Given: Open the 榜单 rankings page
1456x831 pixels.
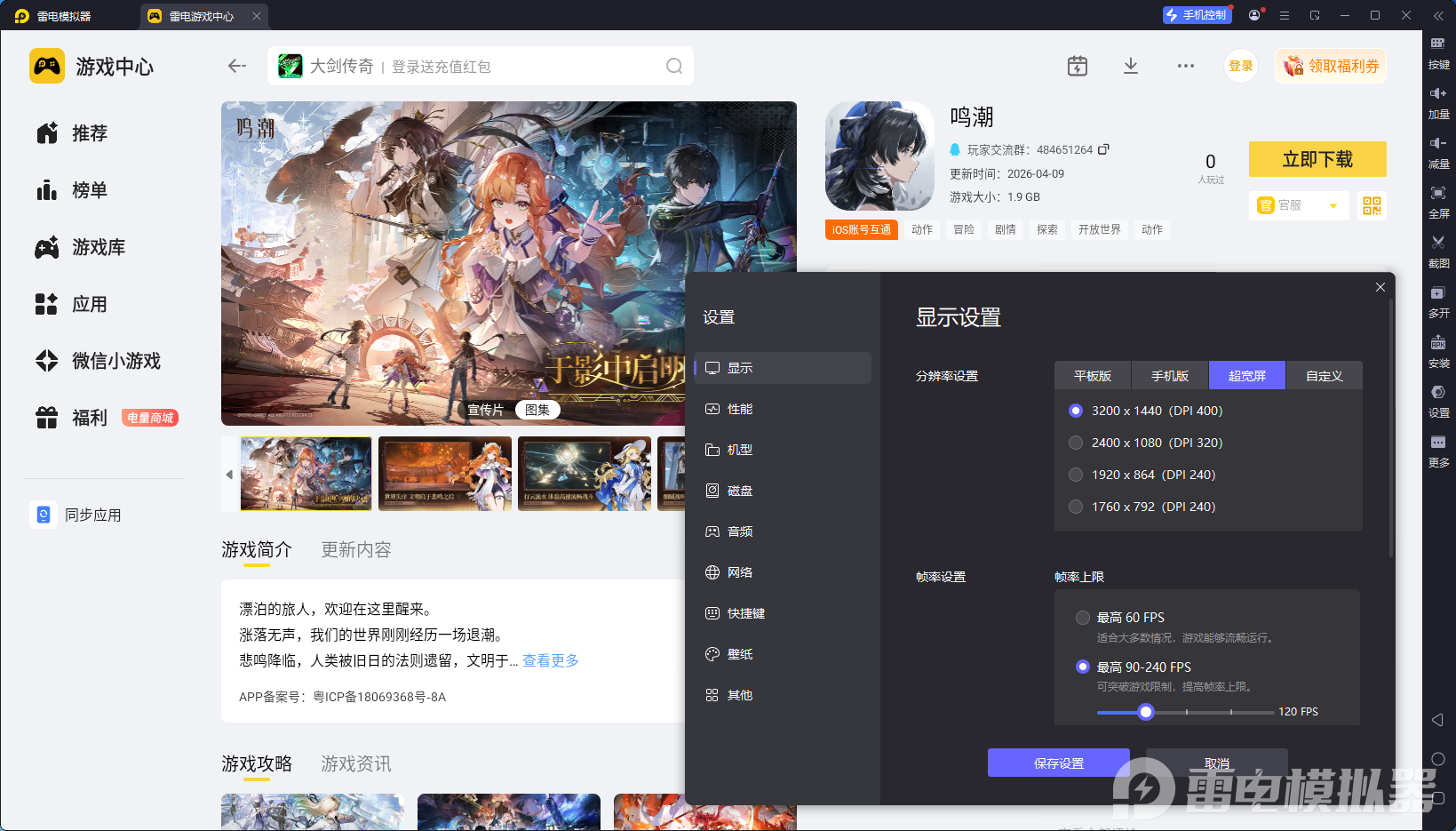Looking at the screenshot, I should pos(72,190).
